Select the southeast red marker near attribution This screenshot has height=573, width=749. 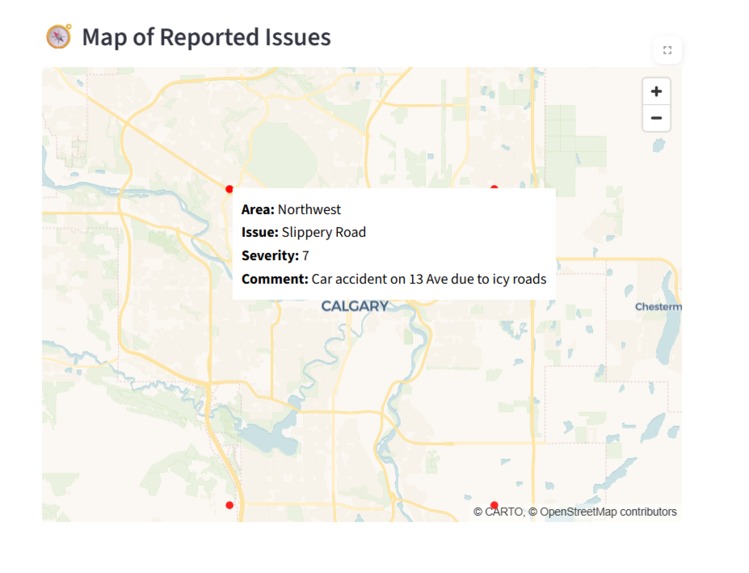[494, 505]
